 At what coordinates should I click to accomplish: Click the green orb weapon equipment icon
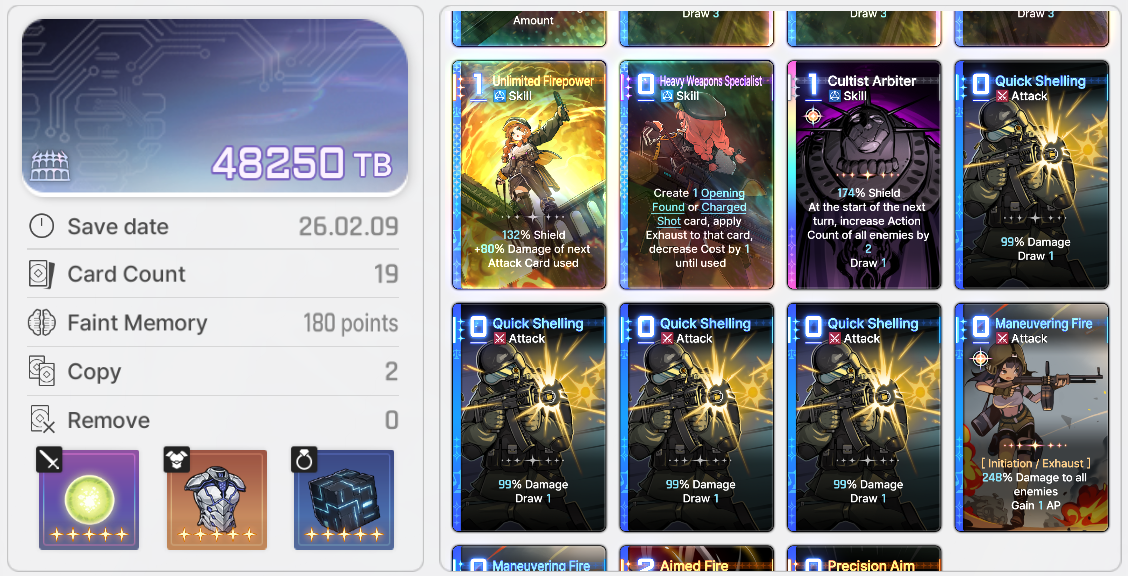[x=88, y=500]
